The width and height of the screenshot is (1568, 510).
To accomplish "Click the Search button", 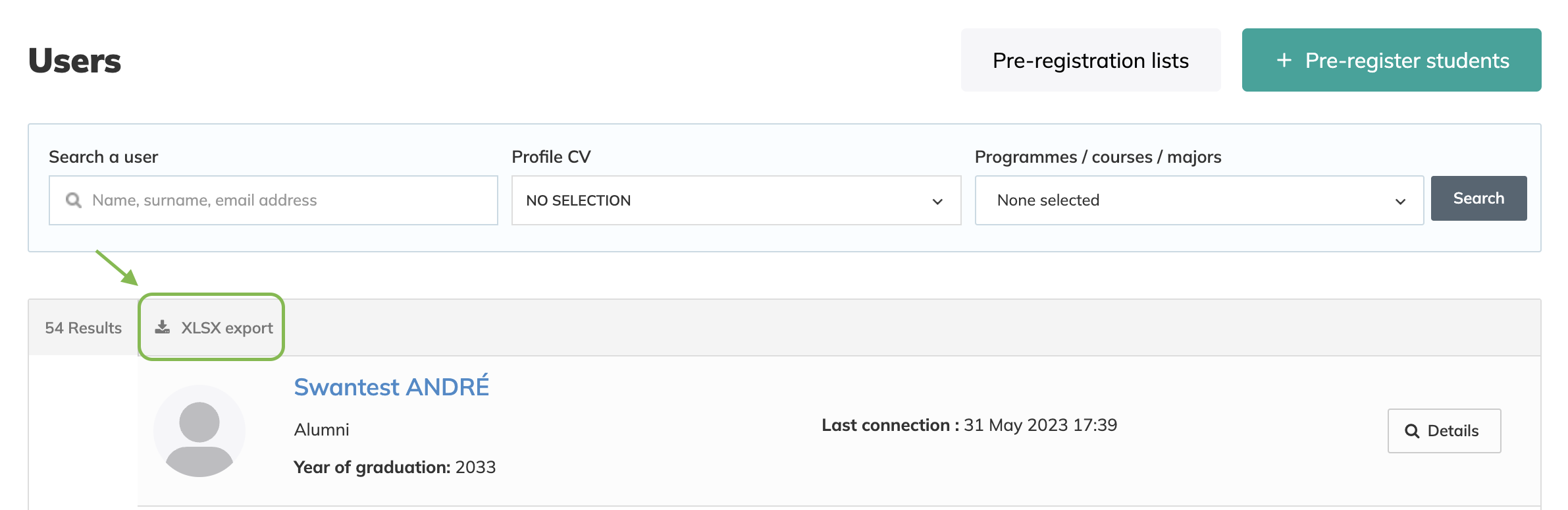I will pyautogui.click(x=1478, y=198).
